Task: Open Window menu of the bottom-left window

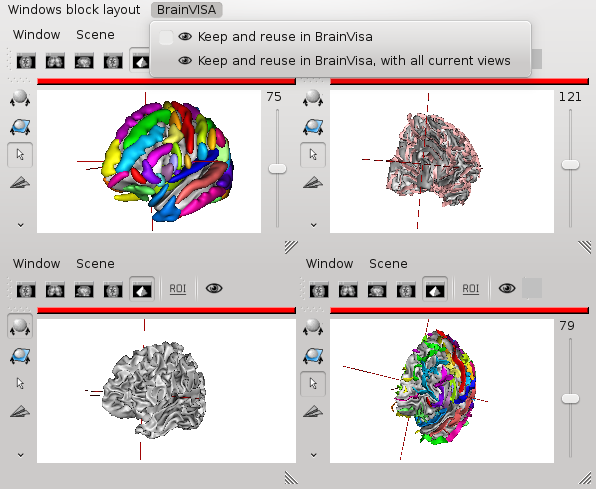Action: (x=36, y=264)
